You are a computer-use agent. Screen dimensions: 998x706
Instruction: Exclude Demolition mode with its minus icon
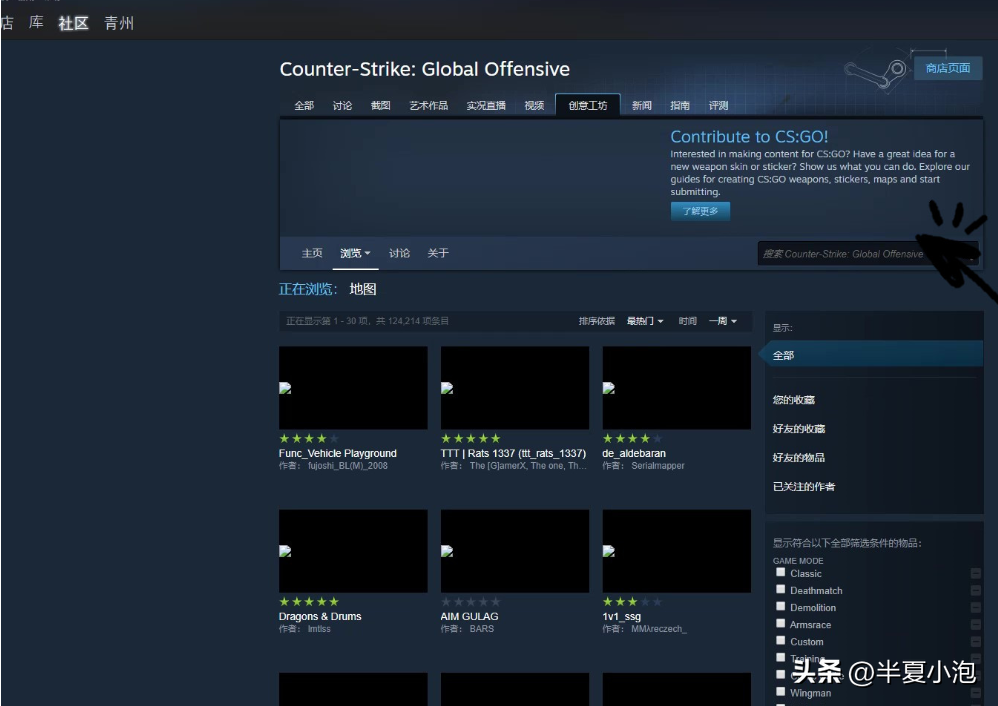[x=976, y=608]
